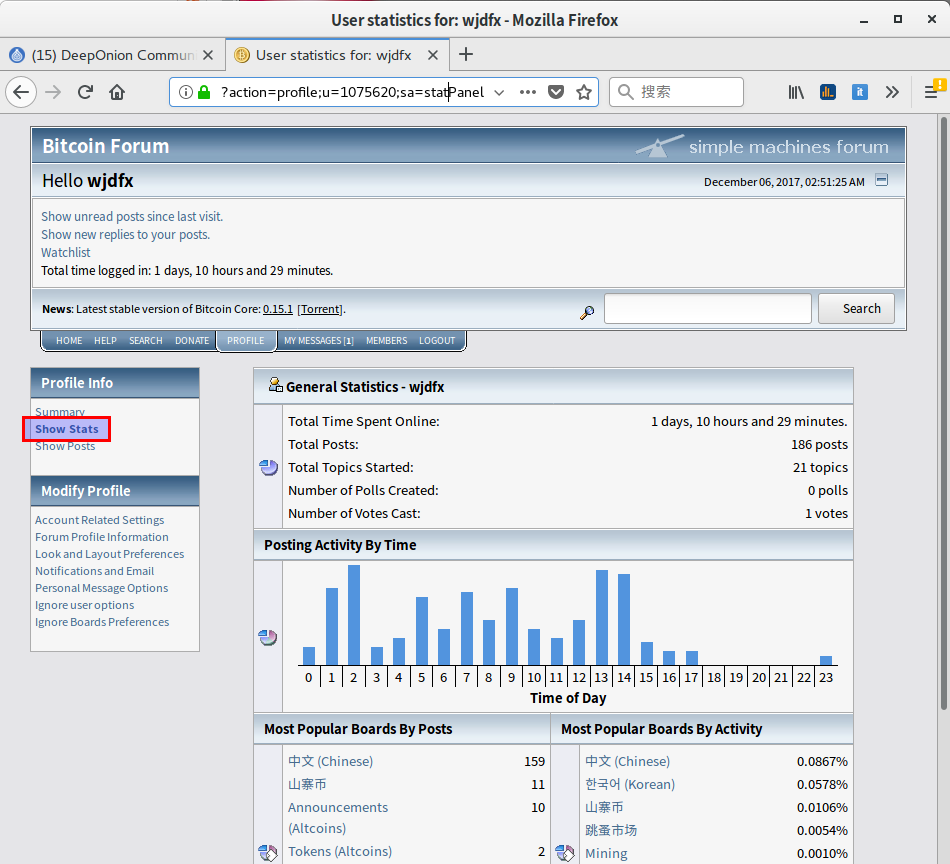This screenshot has height=864, width=950.
Task: Open Forum Profile Information
Action: [102, 537]
